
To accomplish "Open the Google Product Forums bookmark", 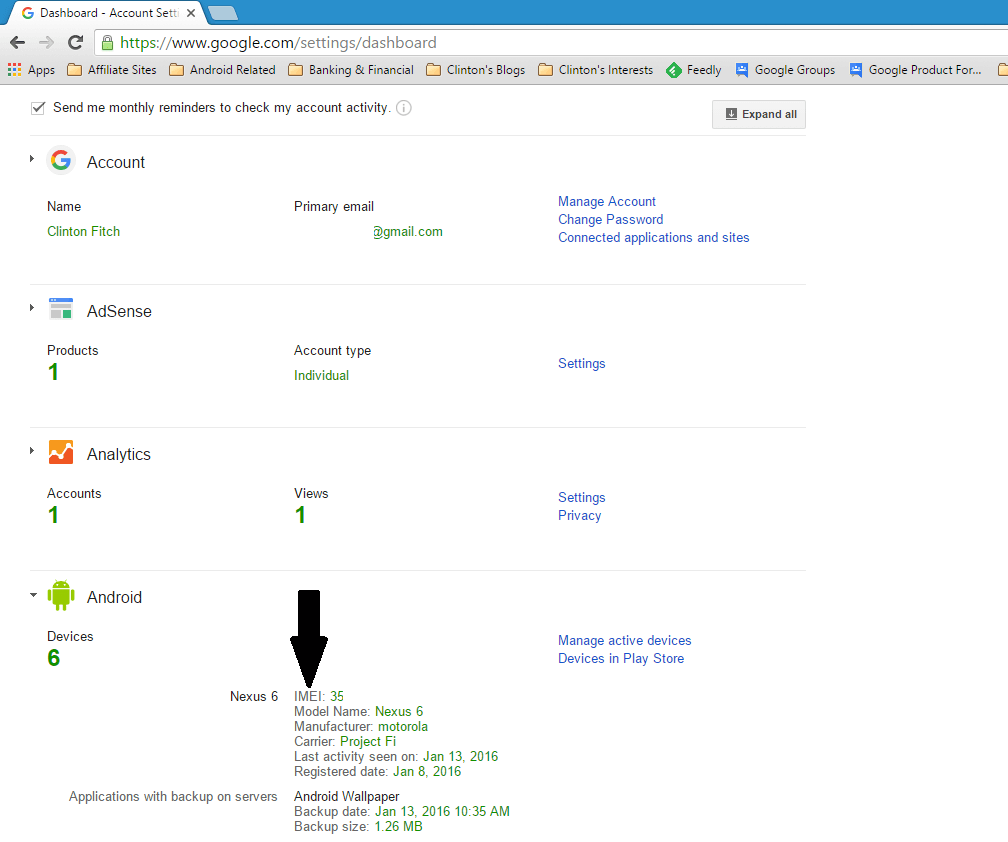I will (915, 69).
